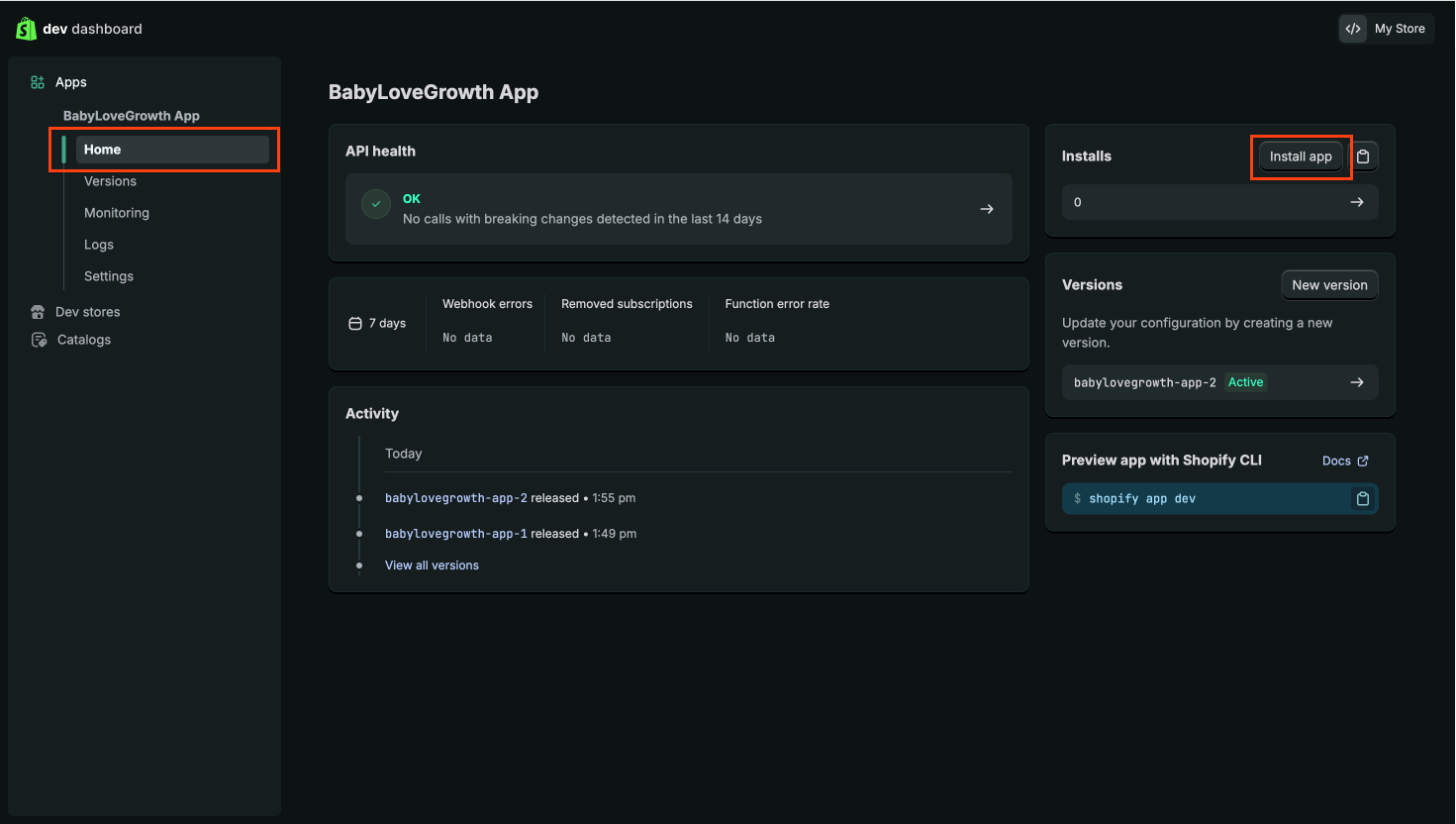Open app Settings in sidebar
This screenshot has width=1456, height=824.
click(109, 276)
